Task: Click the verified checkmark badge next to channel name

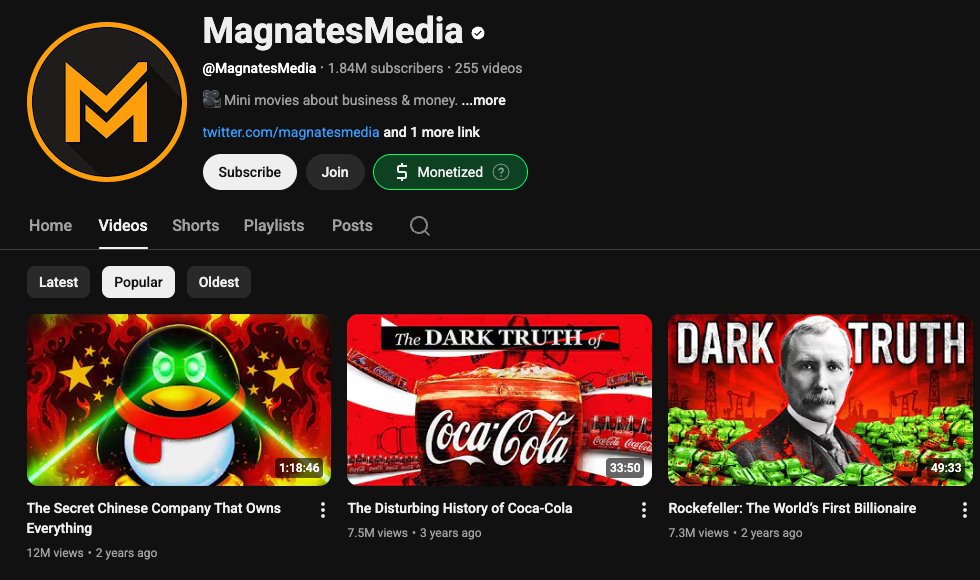Action: [478, 33]
